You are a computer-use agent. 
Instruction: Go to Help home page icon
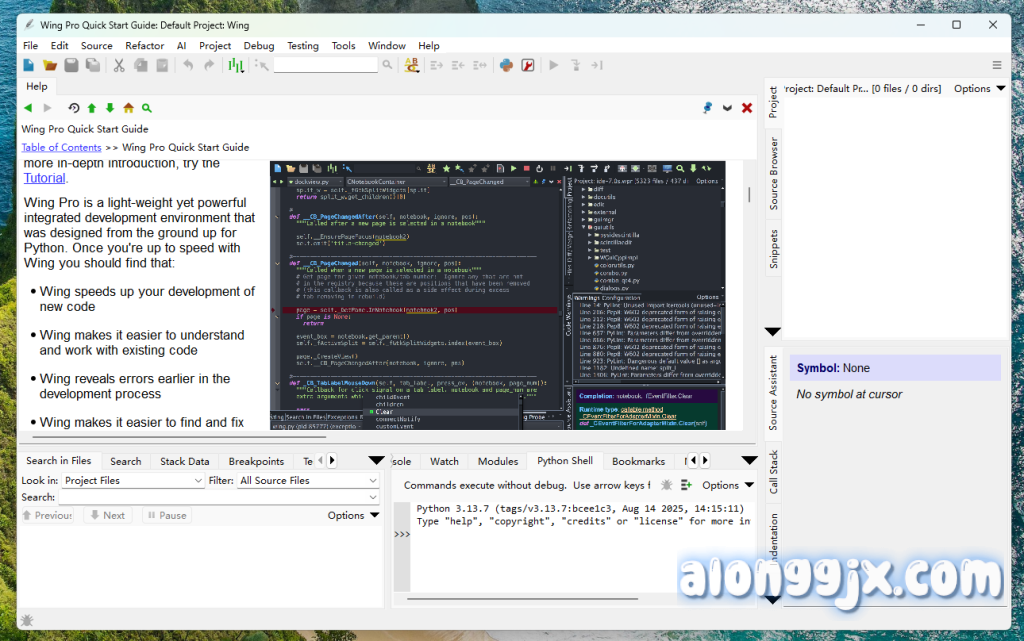[x=128, y=108]
